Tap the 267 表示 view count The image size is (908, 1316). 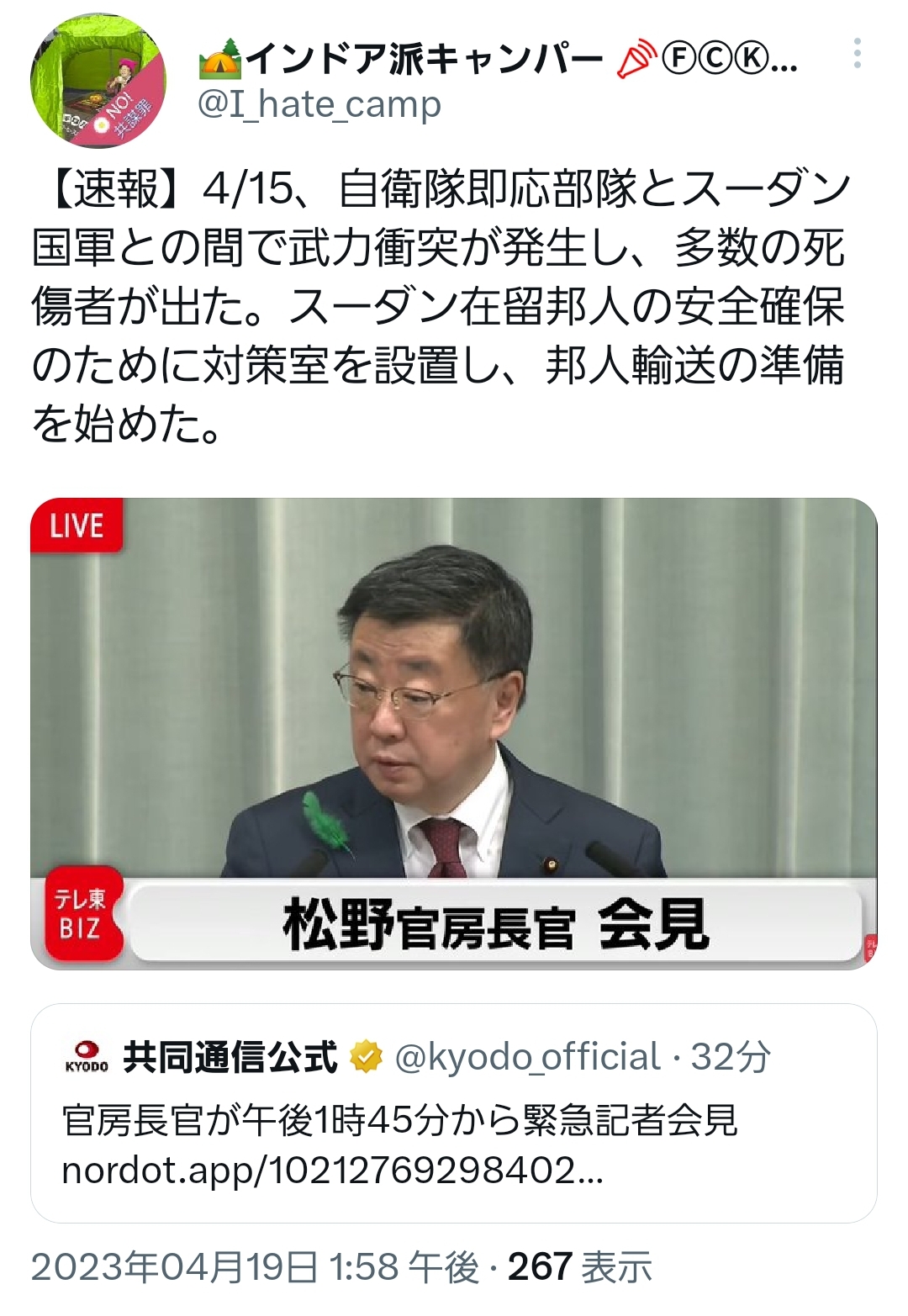580,1267
